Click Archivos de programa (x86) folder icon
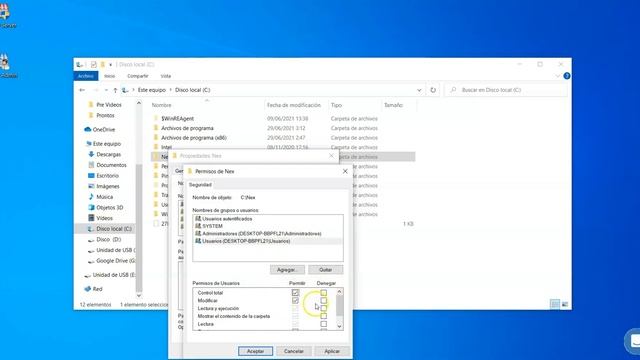Screen dimensions: 640x360 click(x=156, y=138)
